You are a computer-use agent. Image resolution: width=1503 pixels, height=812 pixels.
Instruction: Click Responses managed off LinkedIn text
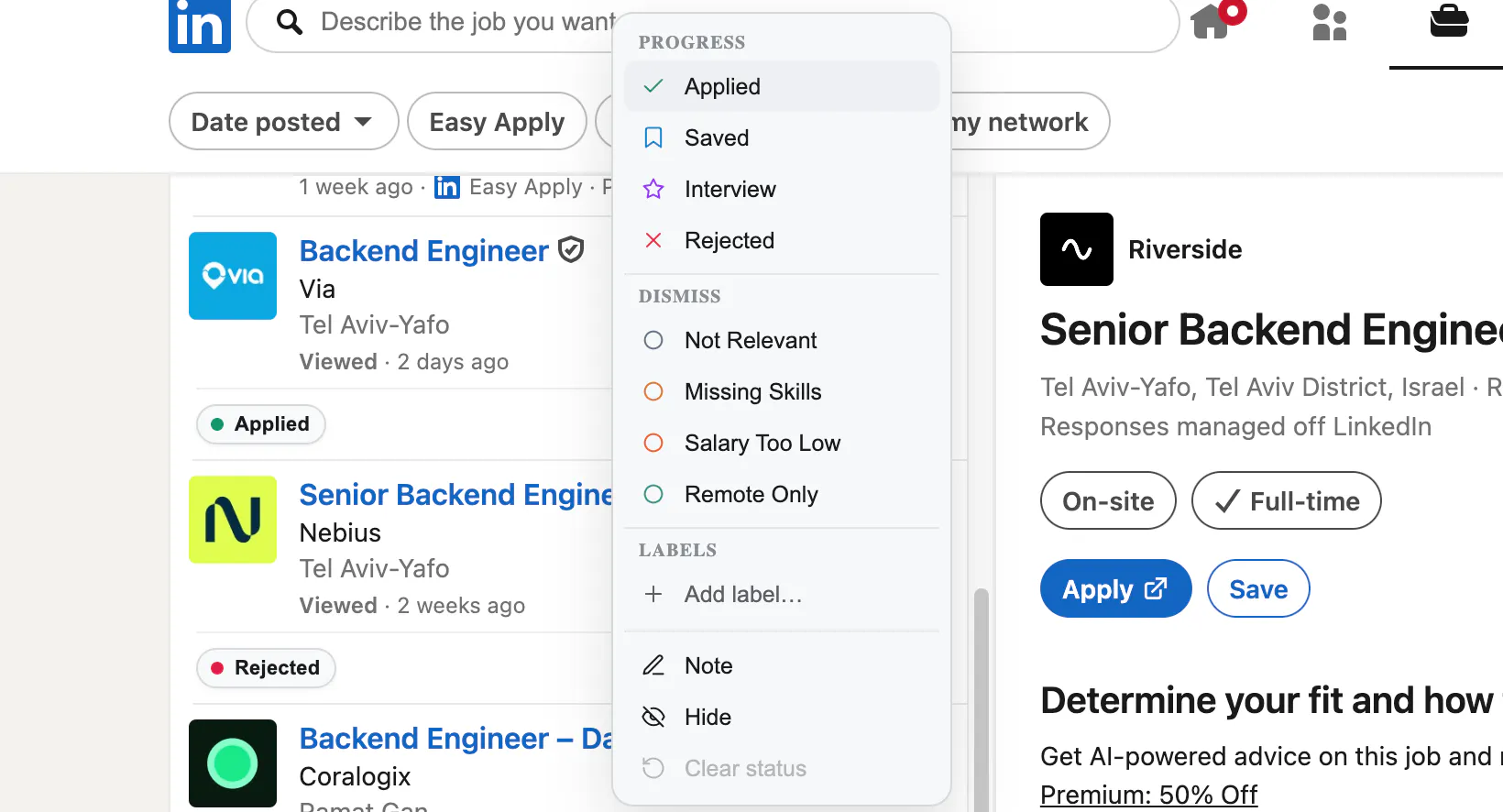(x=1235, y=426)
